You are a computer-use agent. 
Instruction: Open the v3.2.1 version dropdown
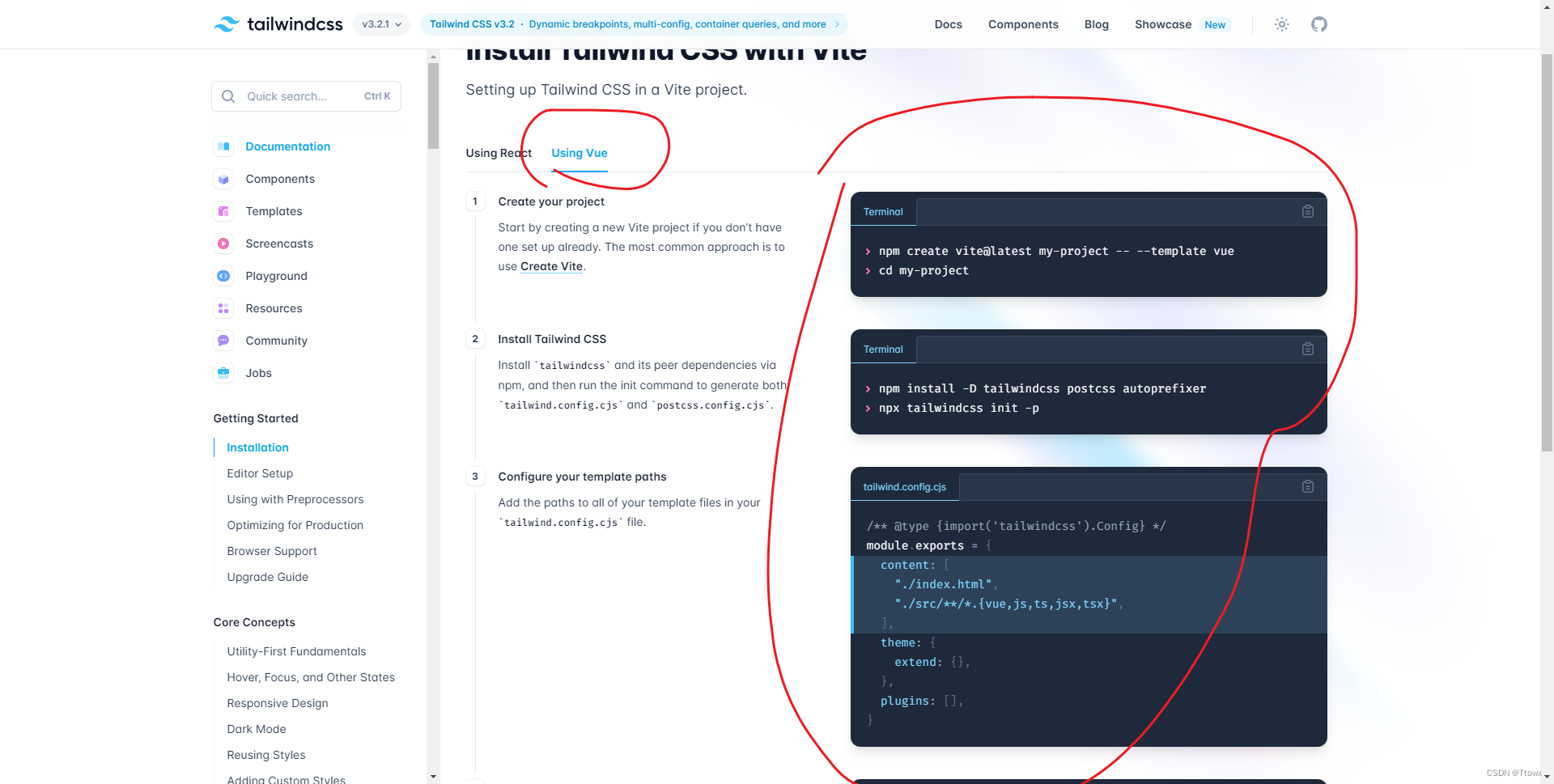coord(381,24)
